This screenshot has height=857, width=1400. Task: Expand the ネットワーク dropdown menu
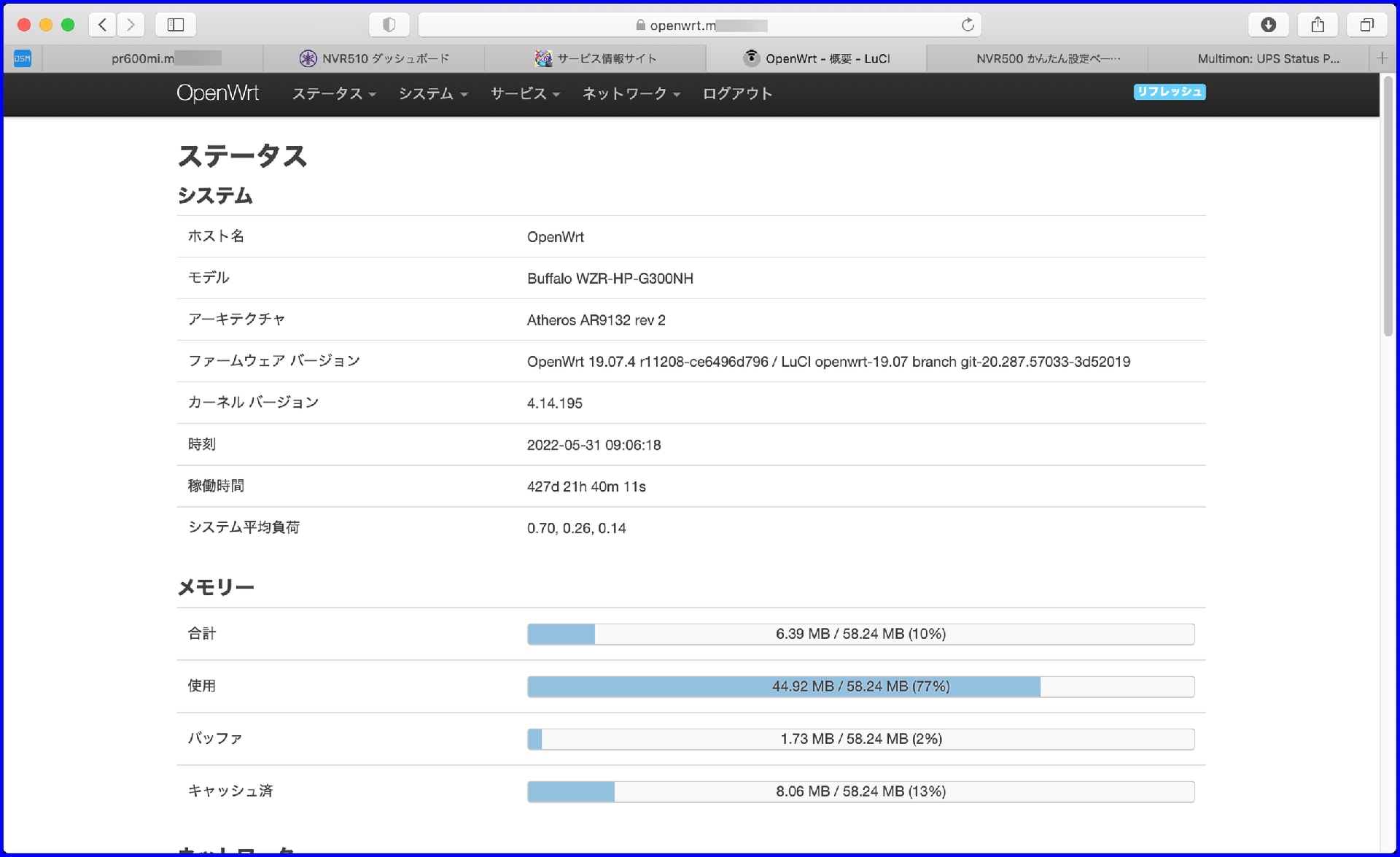631,93
